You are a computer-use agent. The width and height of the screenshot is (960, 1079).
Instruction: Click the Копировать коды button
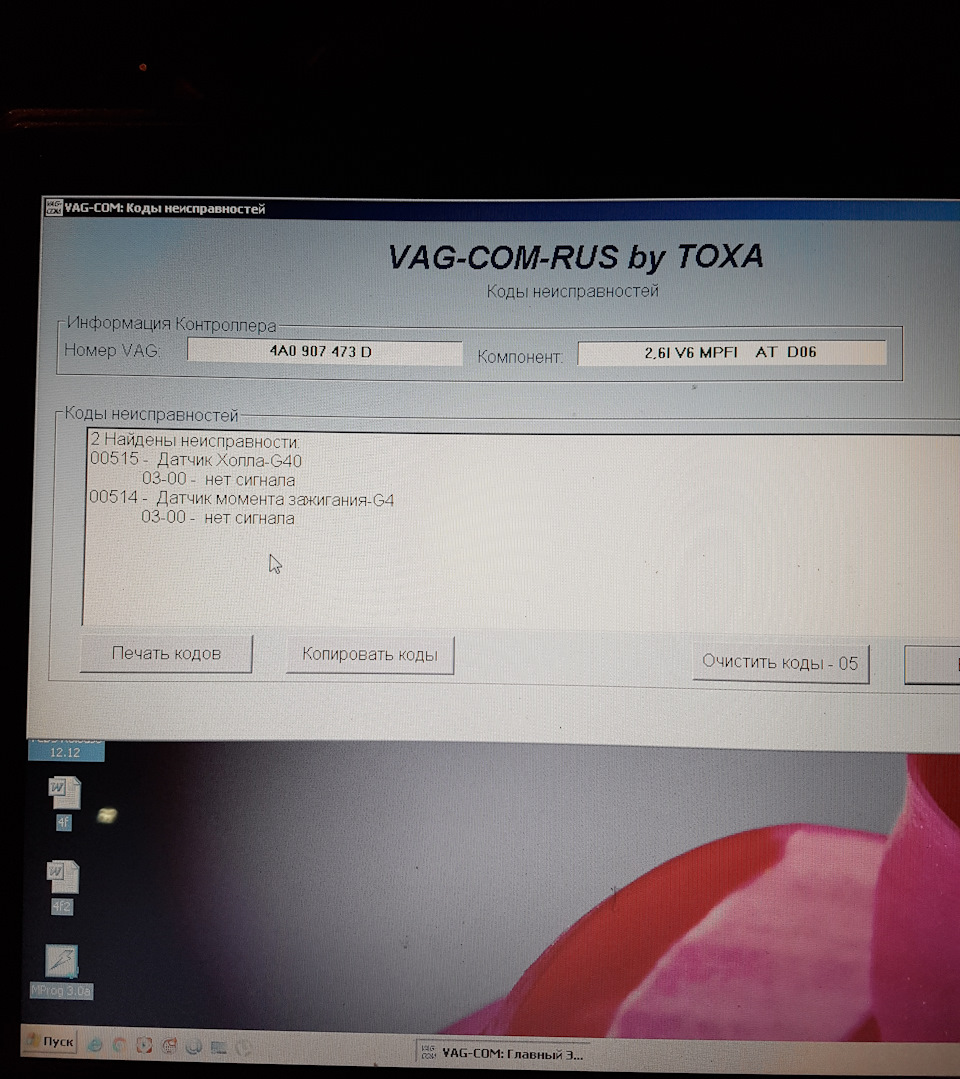370,654
